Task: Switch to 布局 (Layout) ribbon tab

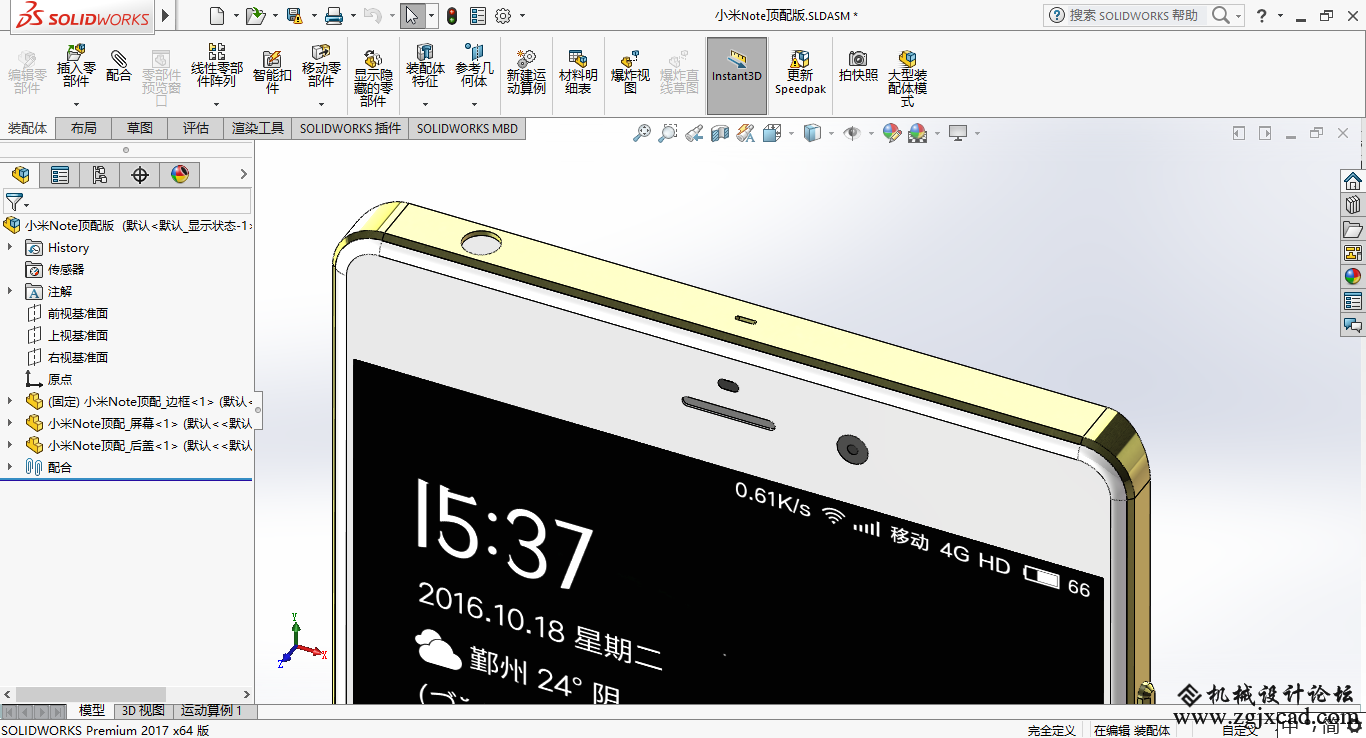Action: [x=84, y=128]
